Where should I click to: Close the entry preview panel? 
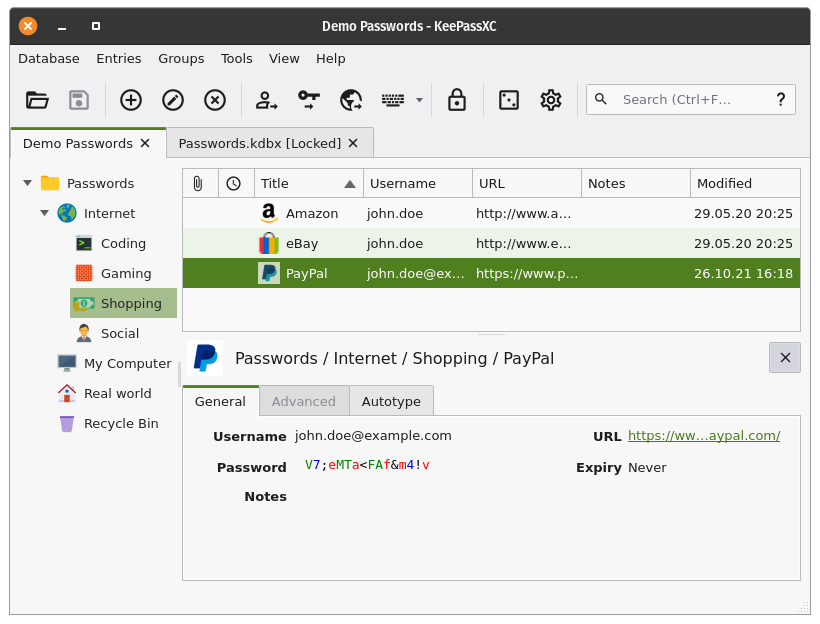[x=785, y=357]
